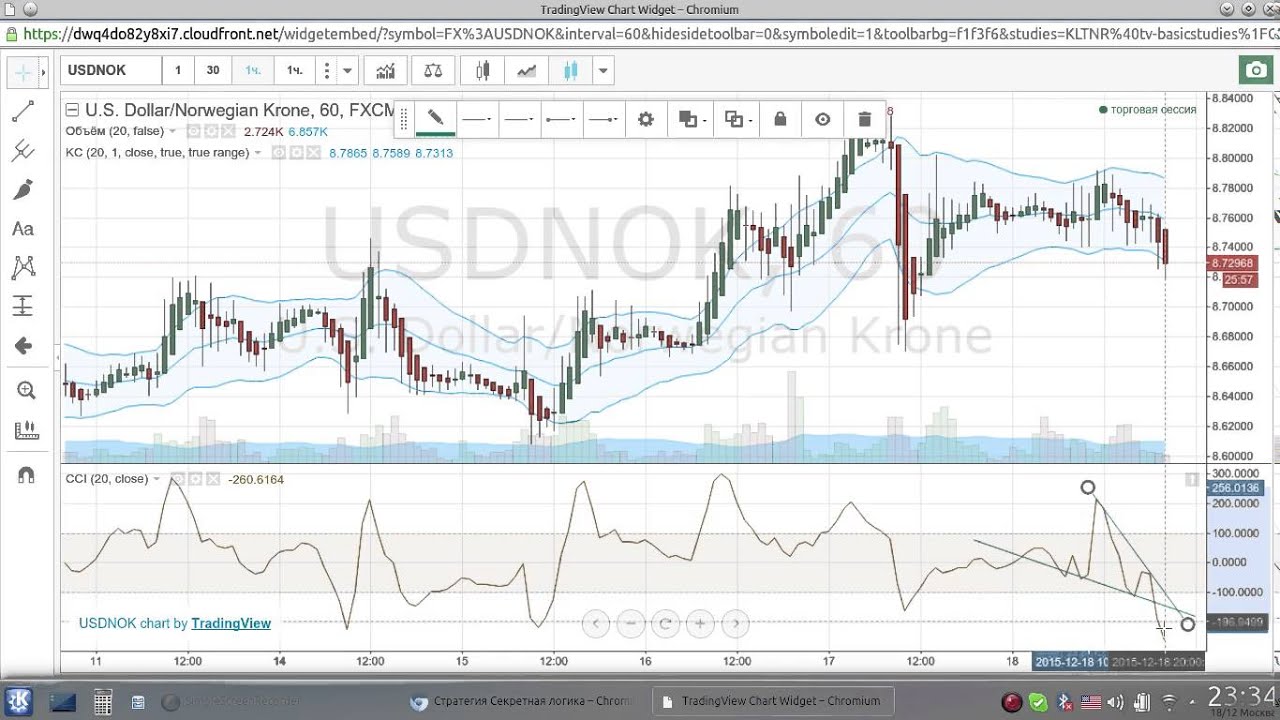Open the KDE application launcher
The height and width of the screenshot is (720, 1280).
pyautogui.click(x=19, y=701)
